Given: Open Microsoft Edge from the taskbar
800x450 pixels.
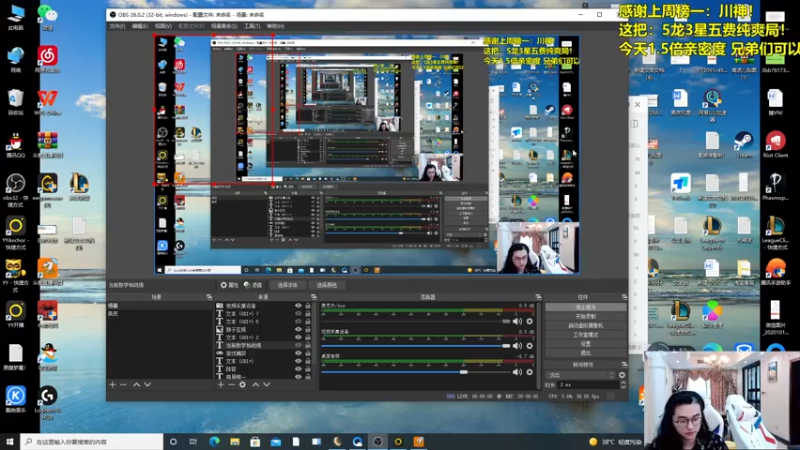Looking at the screenshot, I should point(214,441).
